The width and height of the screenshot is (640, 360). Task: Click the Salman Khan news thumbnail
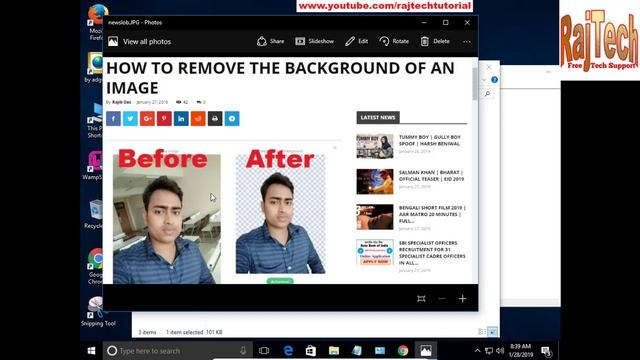(375, 182)
